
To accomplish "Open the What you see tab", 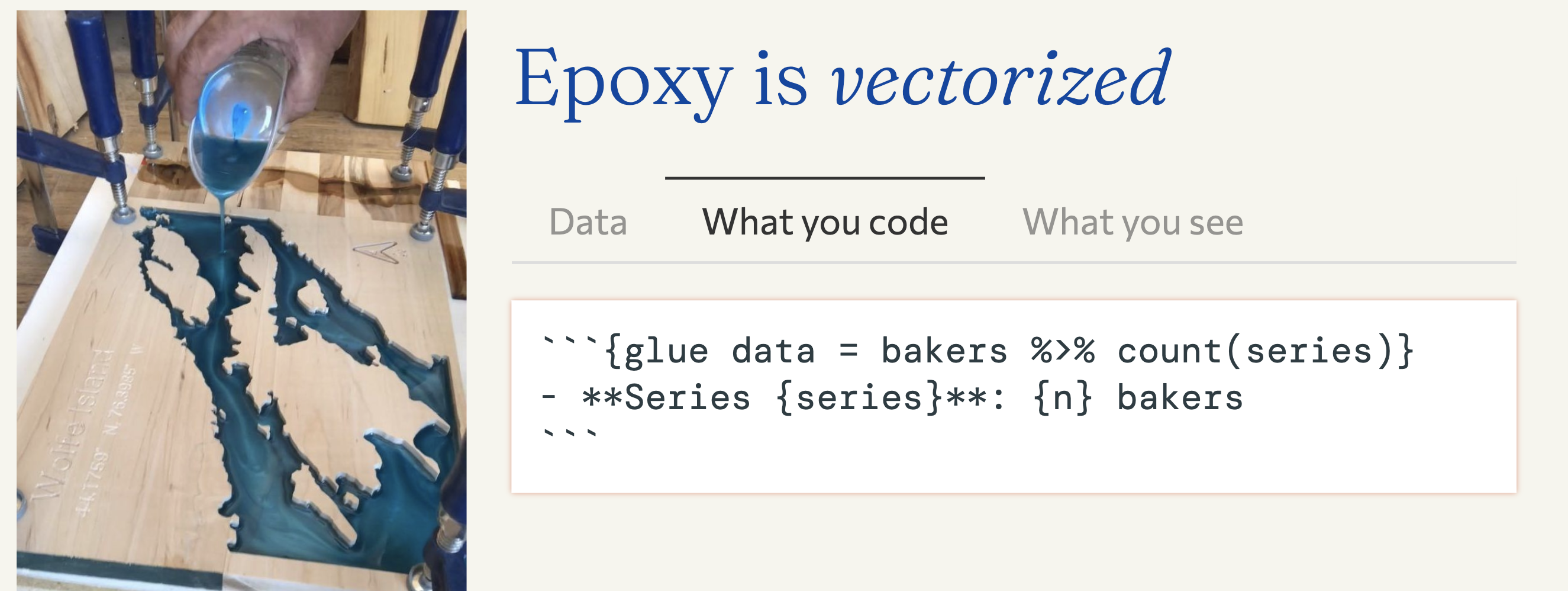I will pos(1132,222).
